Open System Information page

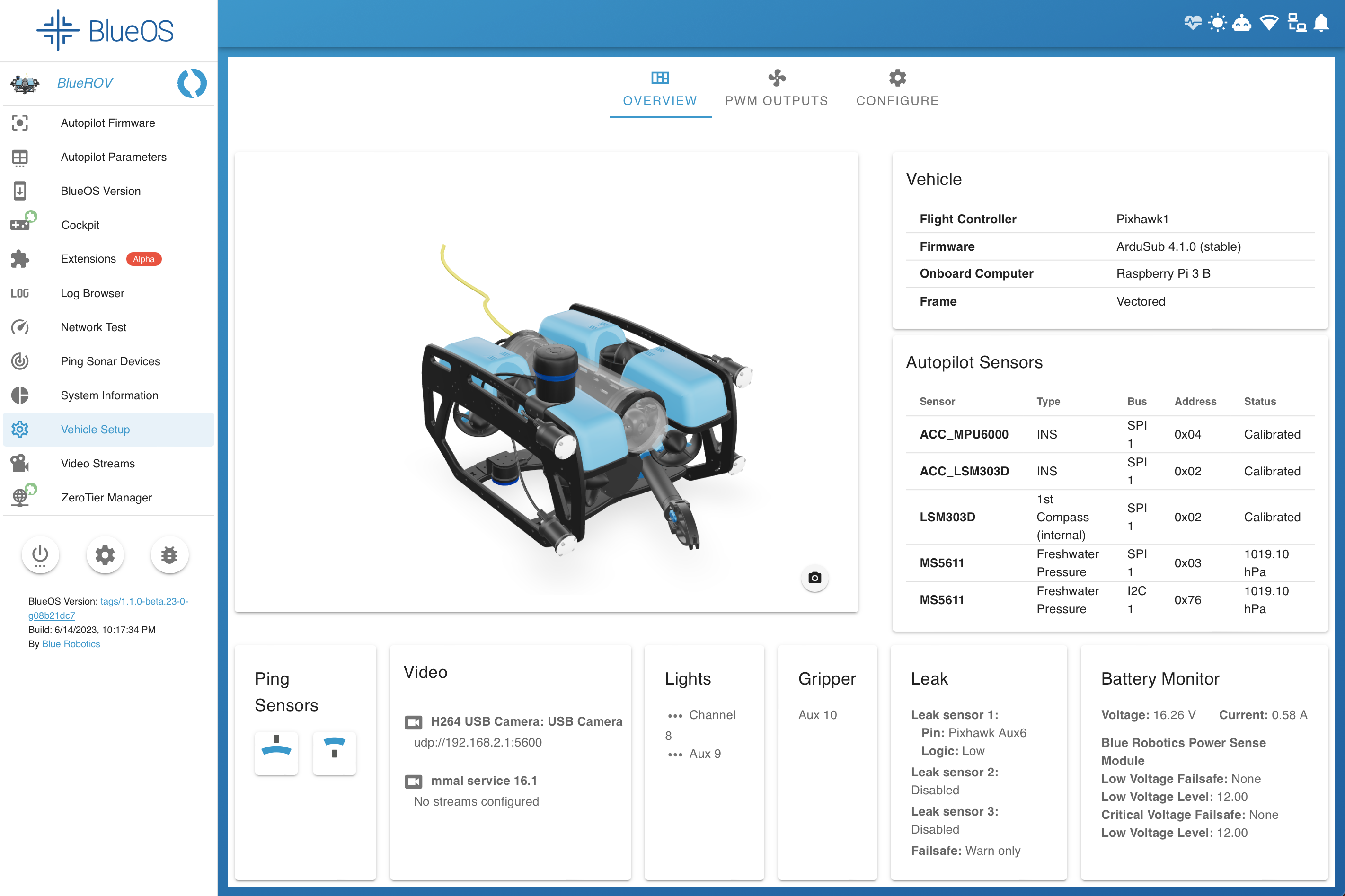tap(108, 395)
